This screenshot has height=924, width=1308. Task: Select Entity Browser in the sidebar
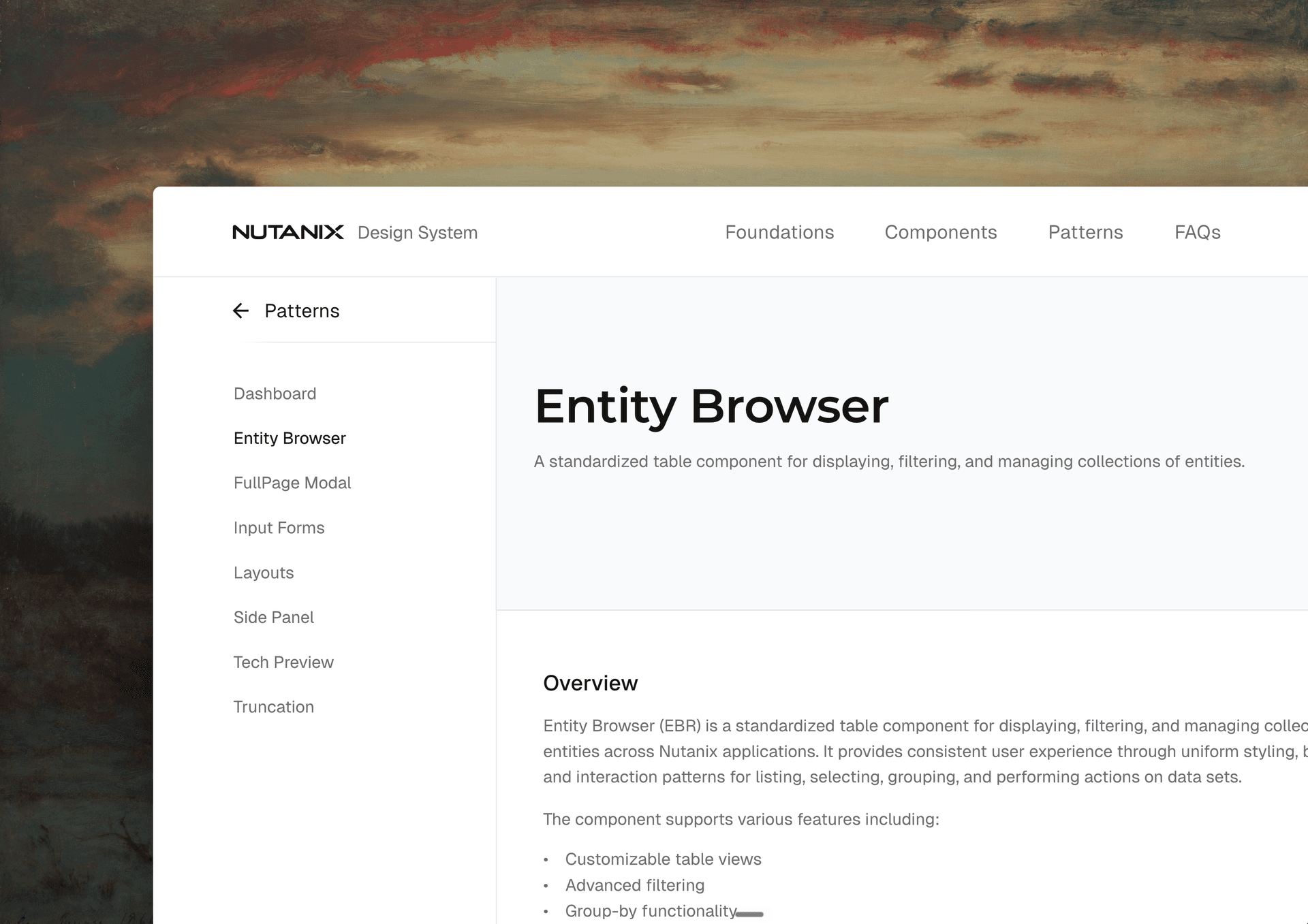click(x=290, y=439)
